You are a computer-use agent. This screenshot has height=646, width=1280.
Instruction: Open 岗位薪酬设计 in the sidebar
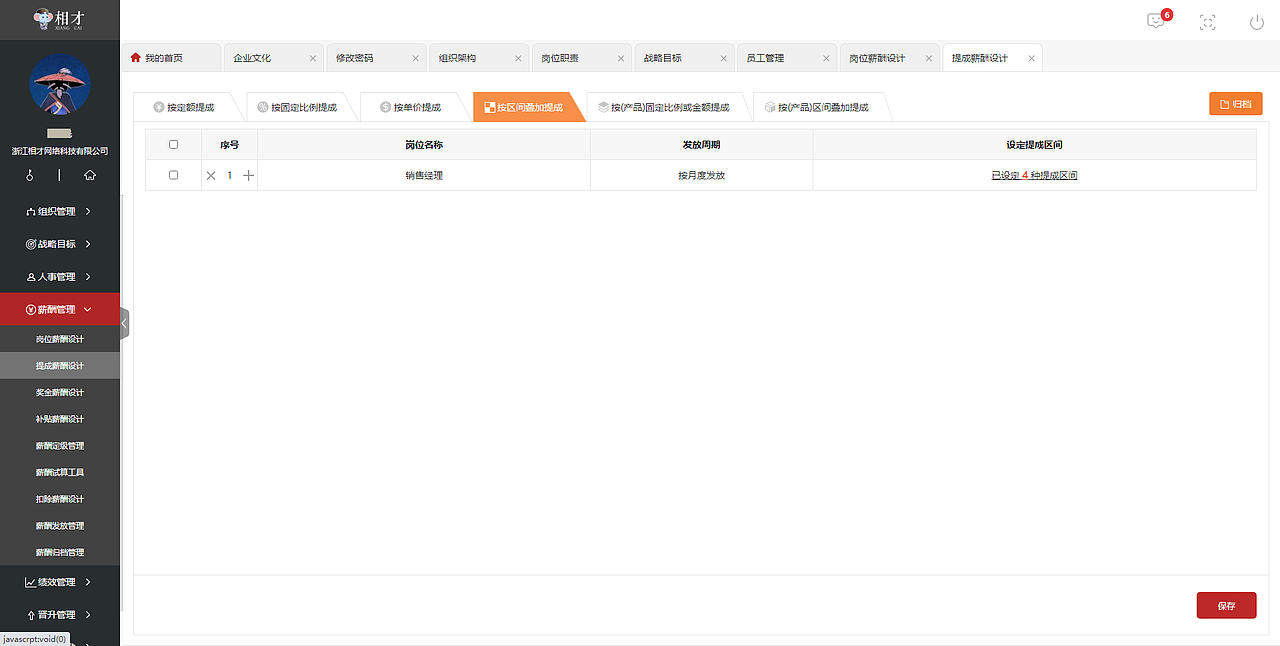pyautogui.click(x=60, y=339)
